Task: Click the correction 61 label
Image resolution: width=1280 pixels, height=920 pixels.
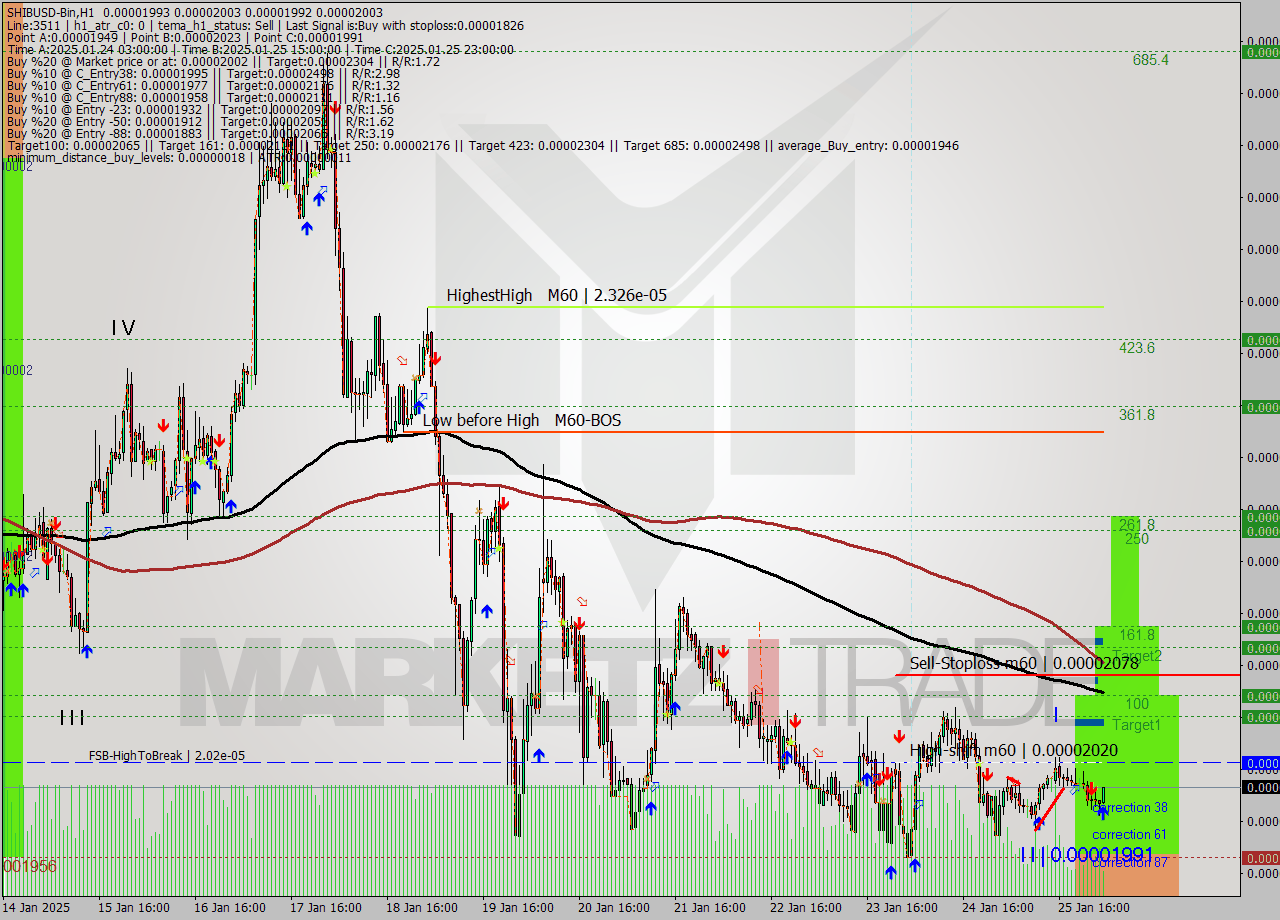Action: click(x=1129, y=835)
